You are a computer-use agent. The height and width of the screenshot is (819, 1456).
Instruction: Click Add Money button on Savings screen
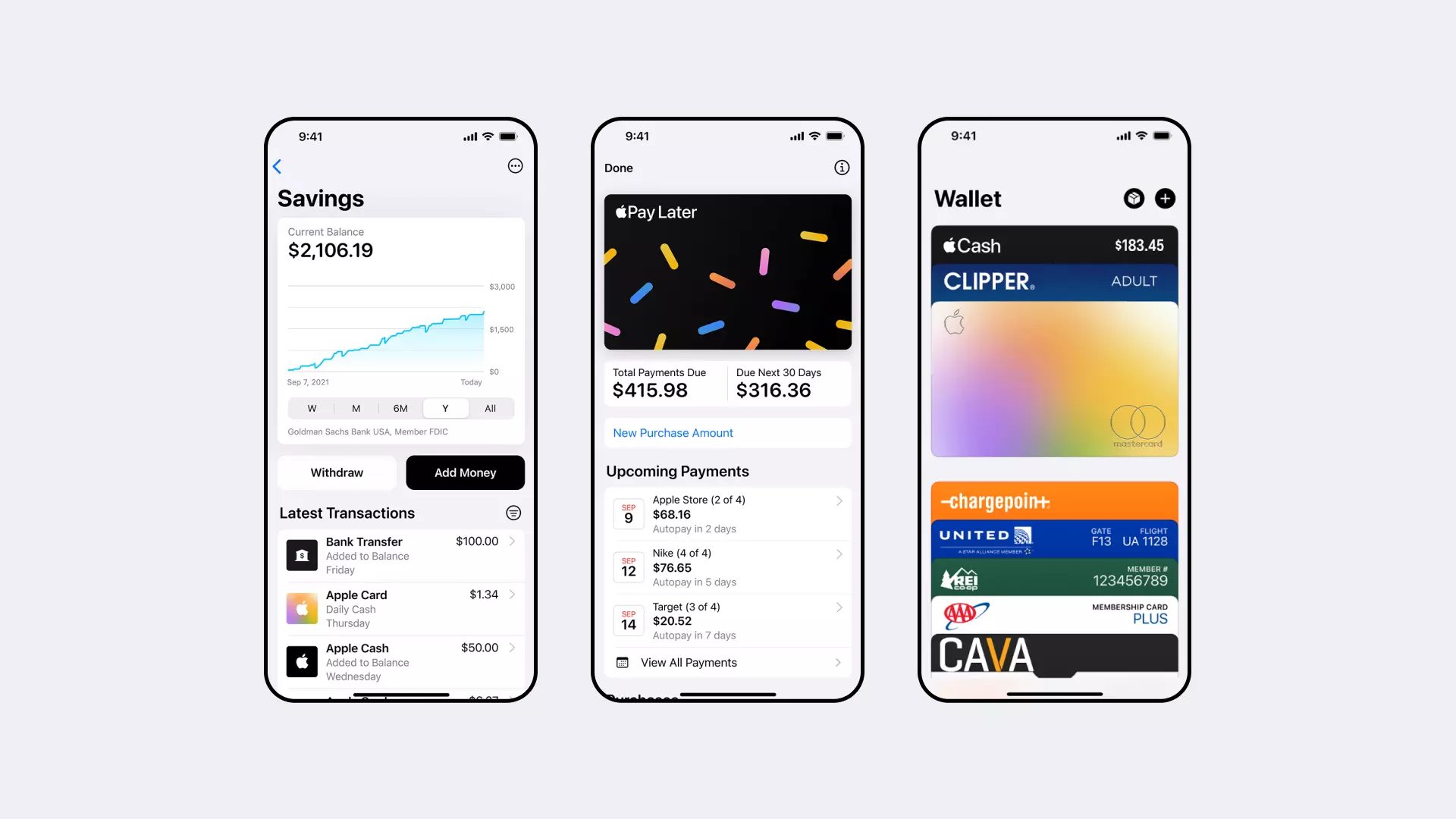[x=464, y=471]
